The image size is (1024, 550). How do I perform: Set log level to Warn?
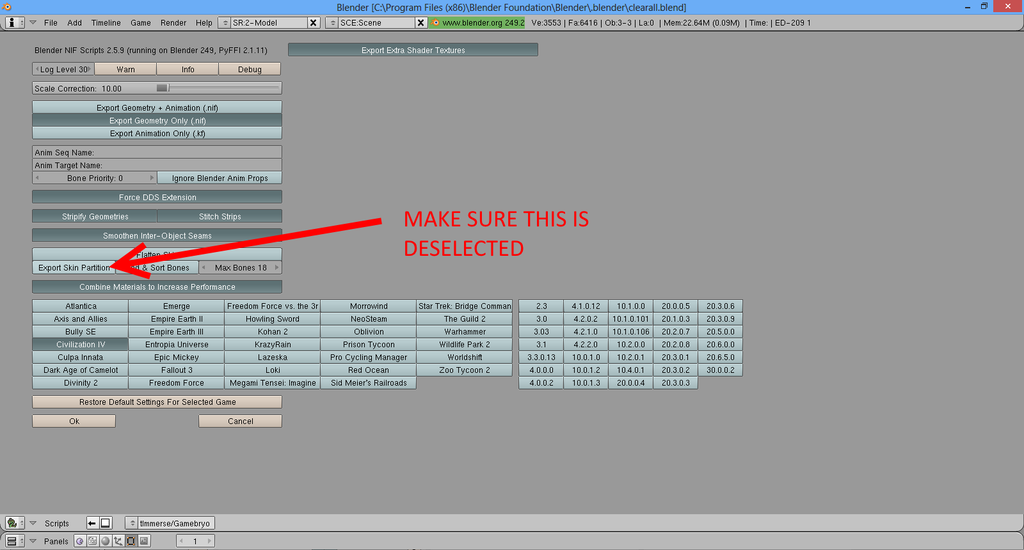coord(125,69)
